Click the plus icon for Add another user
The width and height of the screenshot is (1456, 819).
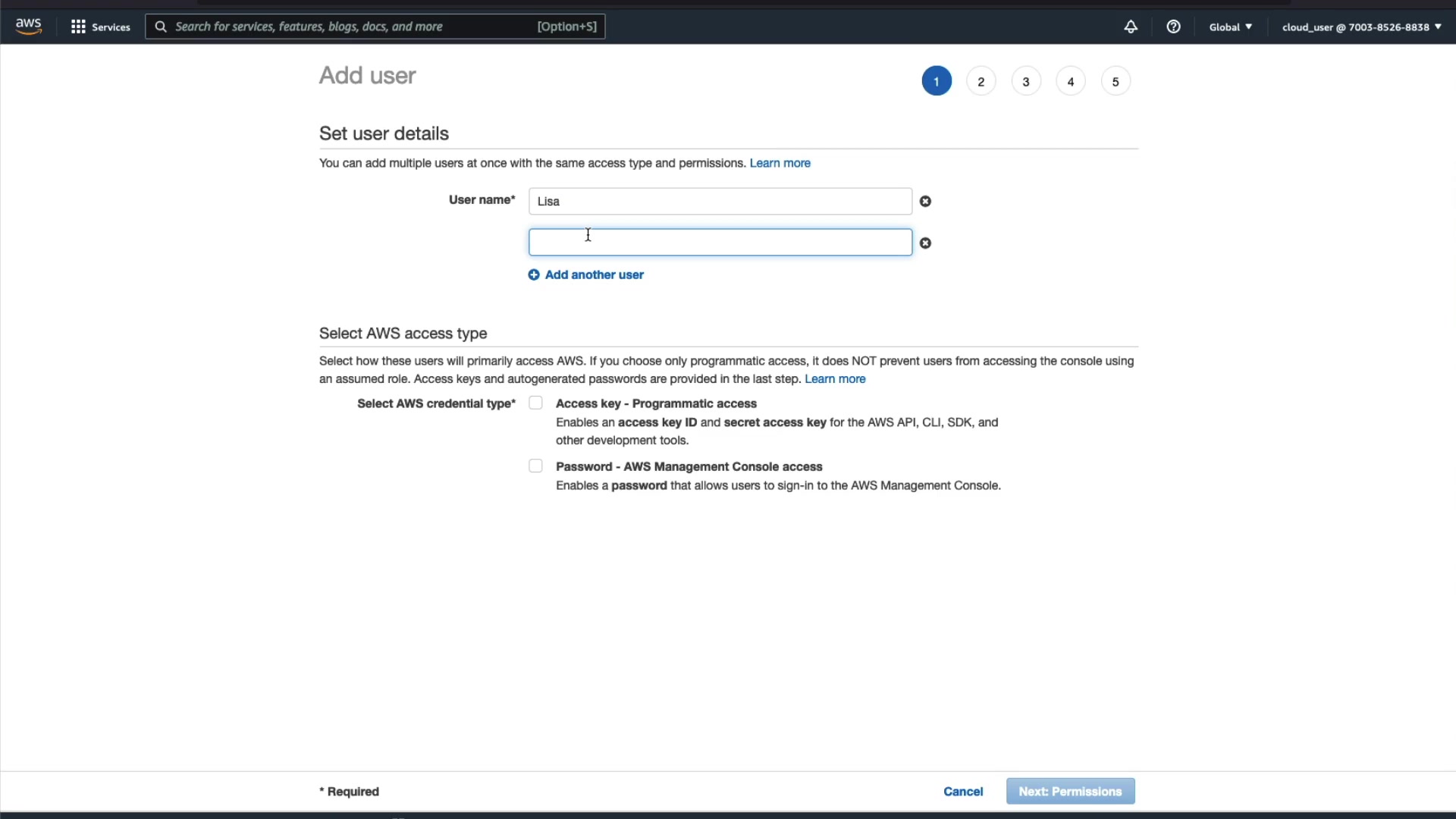[534, 275]
